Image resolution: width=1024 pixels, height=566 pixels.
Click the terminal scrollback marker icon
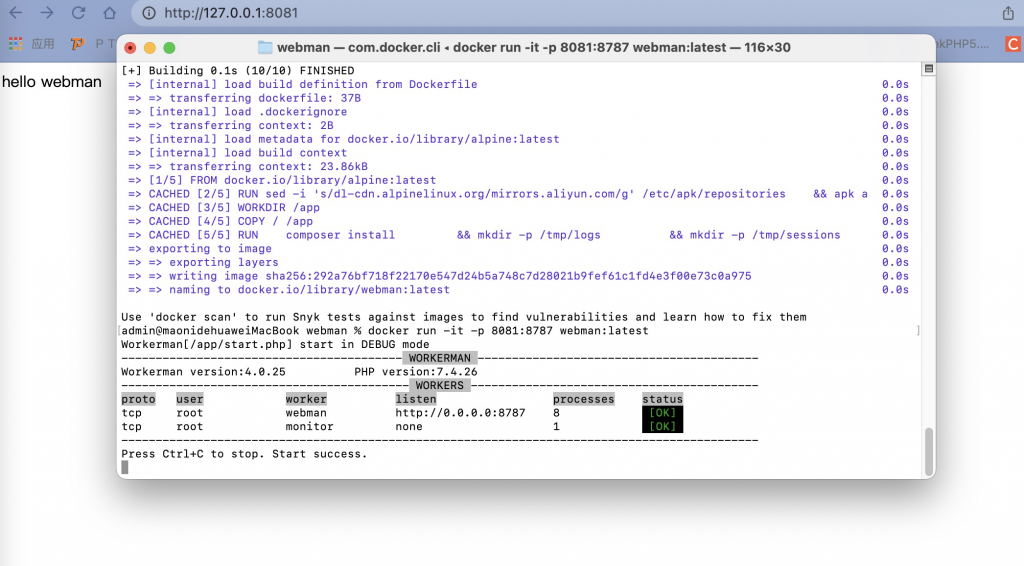(929, 69)
